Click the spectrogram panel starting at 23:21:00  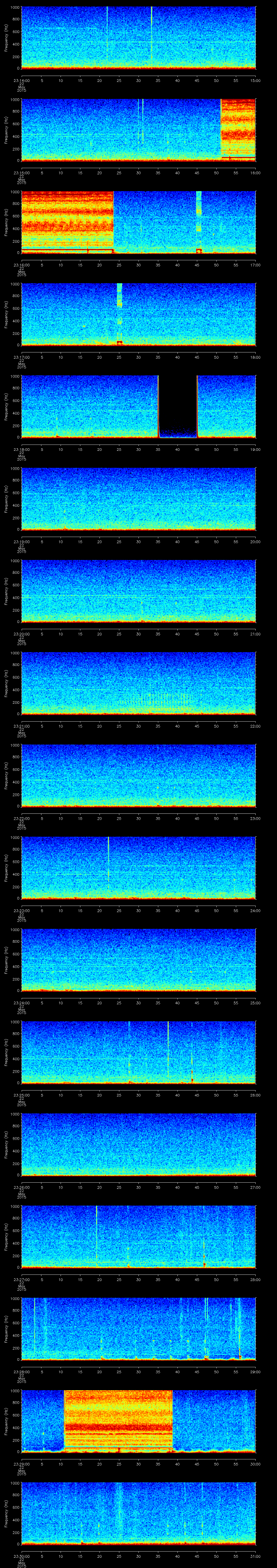coord(138,683)
